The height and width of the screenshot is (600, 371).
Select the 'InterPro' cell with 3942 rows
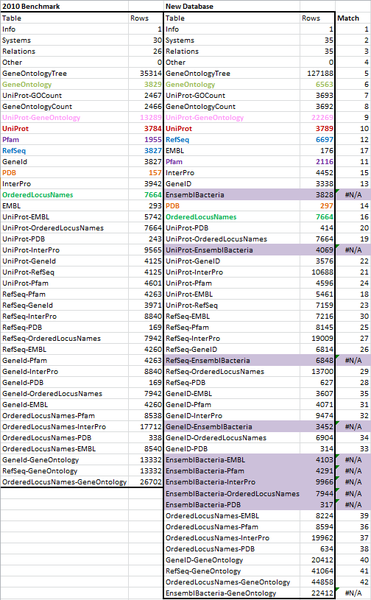tap(64, 184)
